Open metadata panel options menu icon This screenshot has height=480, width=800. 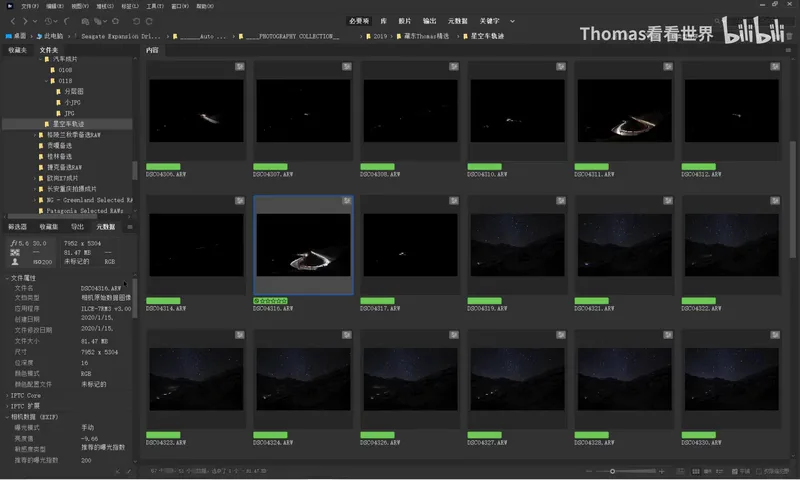pyautogui.click(x=130, y=227)
